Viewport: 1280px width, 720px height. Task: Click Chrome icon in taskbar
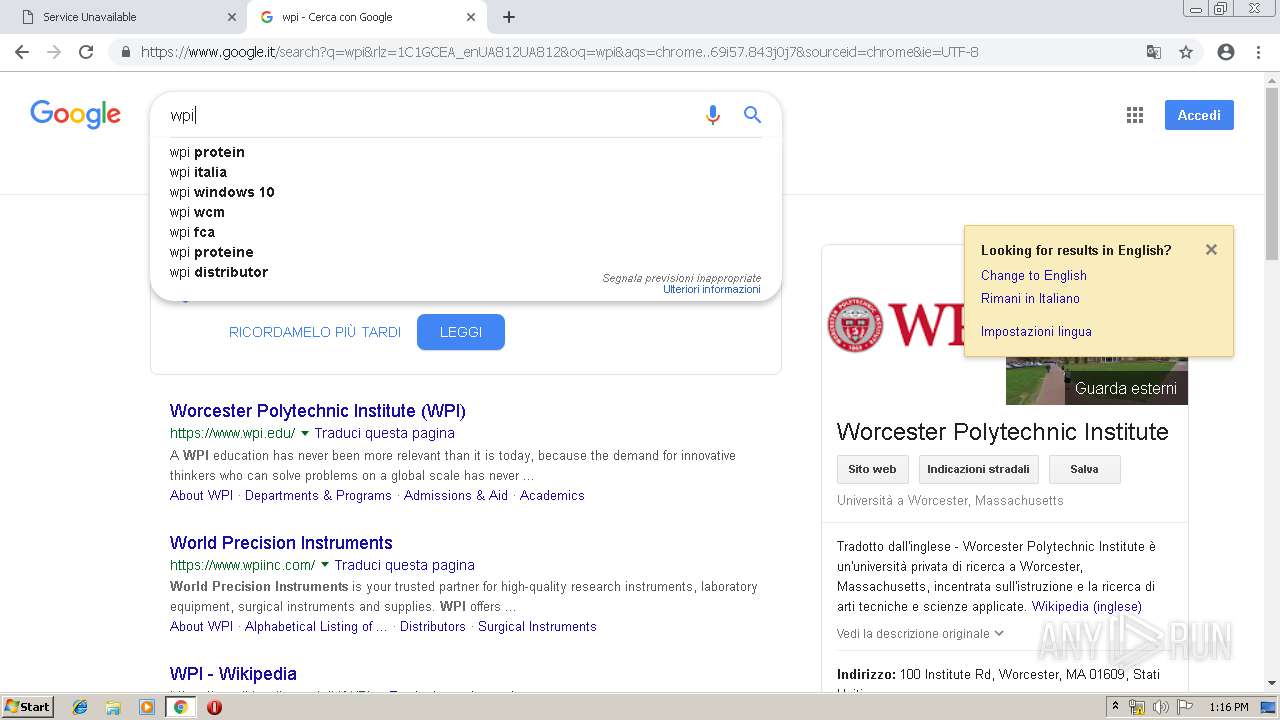pos(180,707)
